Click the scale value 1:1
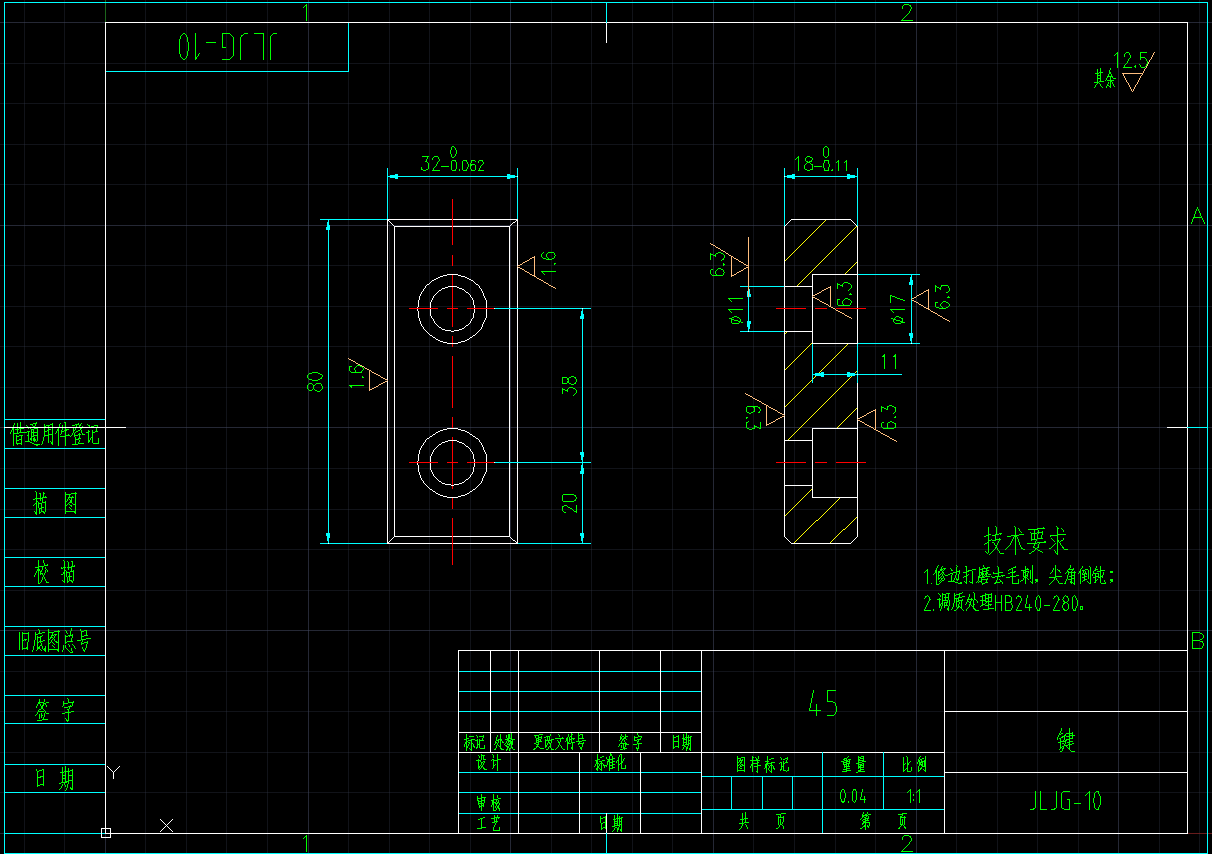This screenshot has height=854, width=1212. 913,797
